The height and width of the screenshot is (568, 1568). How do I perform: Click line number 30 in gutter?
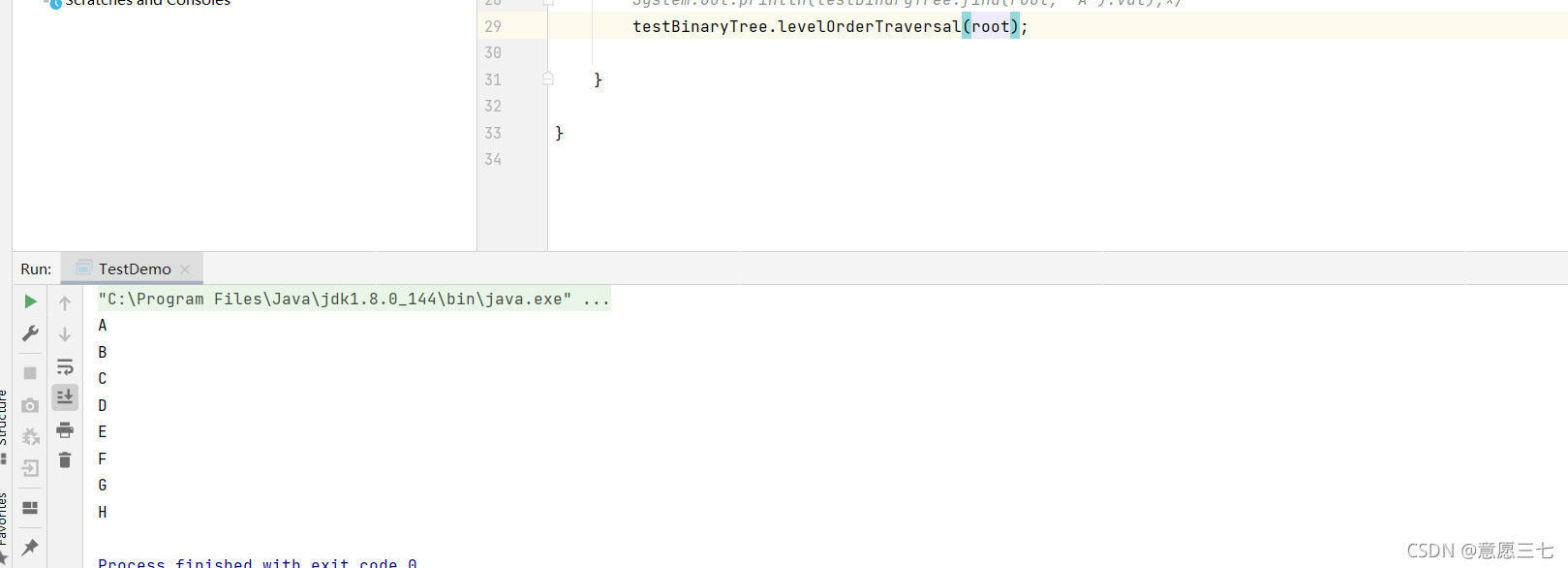coord(493,52)
